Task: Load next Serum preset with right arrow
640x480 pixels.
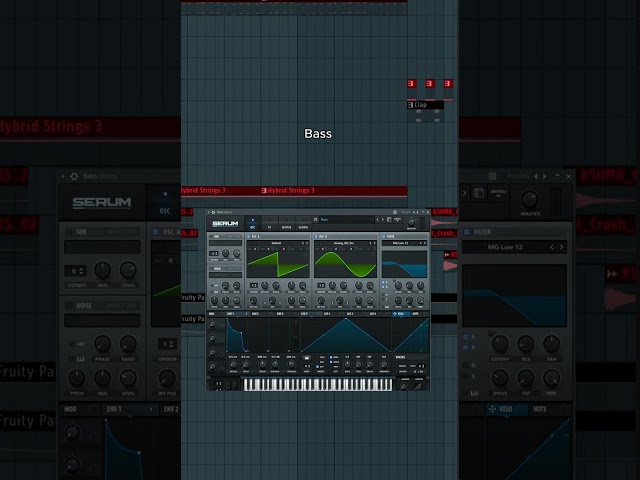Action: pyautogui.click(x=383, y=219)
